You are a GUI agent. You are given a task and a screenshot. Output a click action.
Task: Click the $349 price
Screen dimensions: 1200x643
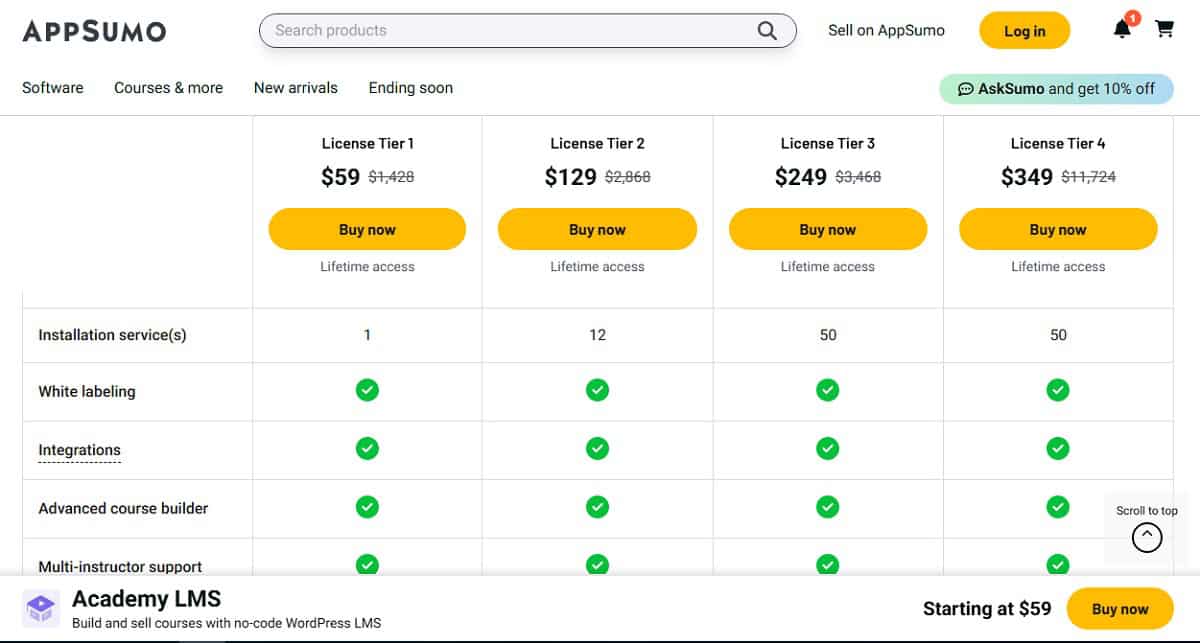coord(1027,177)
